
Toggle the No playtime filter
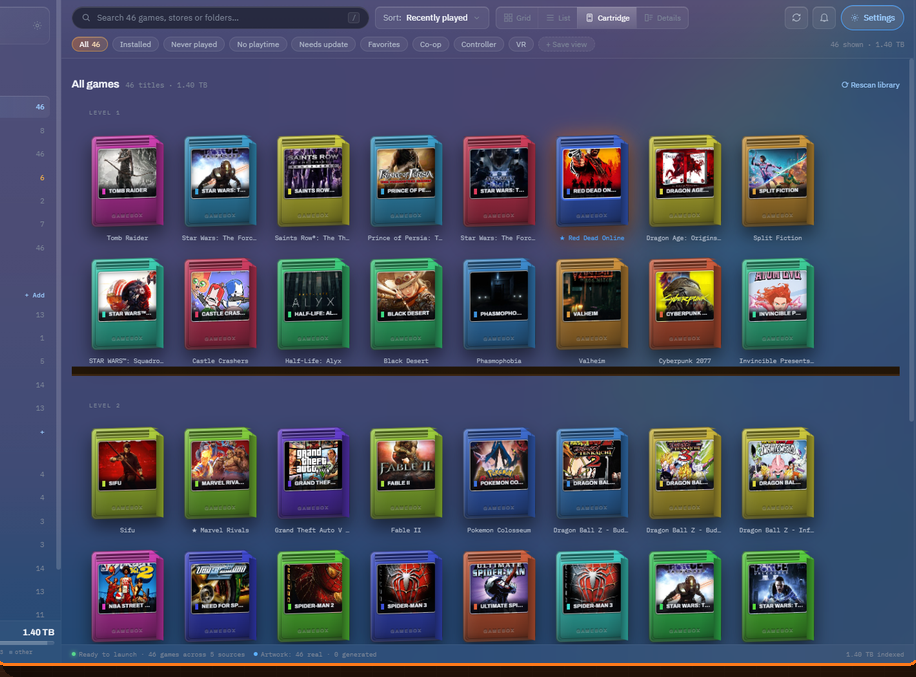[258, 44]
